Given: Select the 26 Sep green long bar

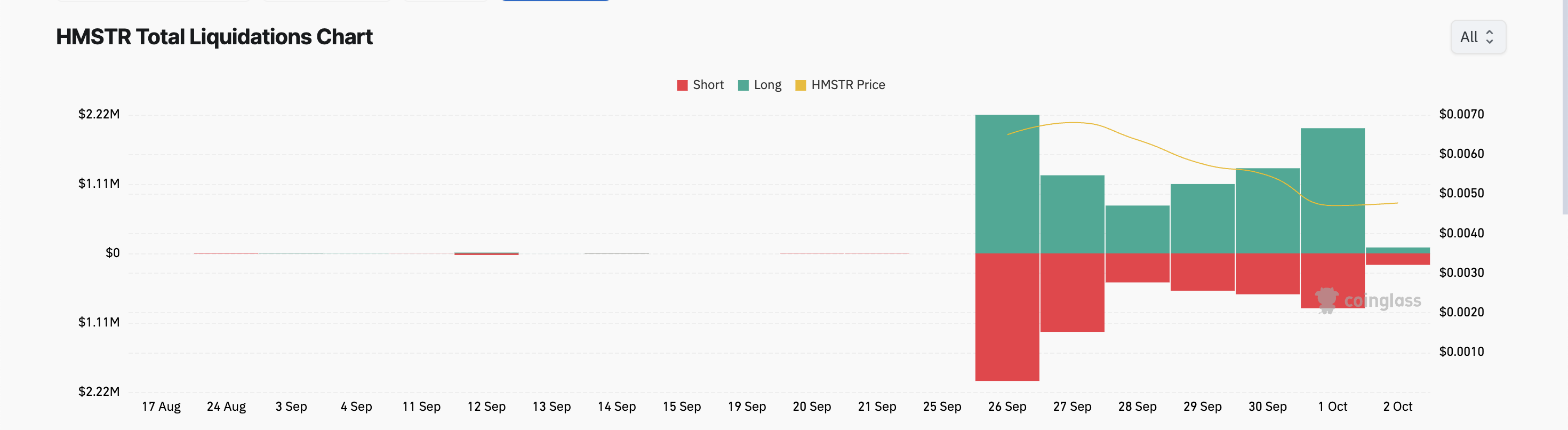Looking at the screenshot, I should tap(1007, 184).
